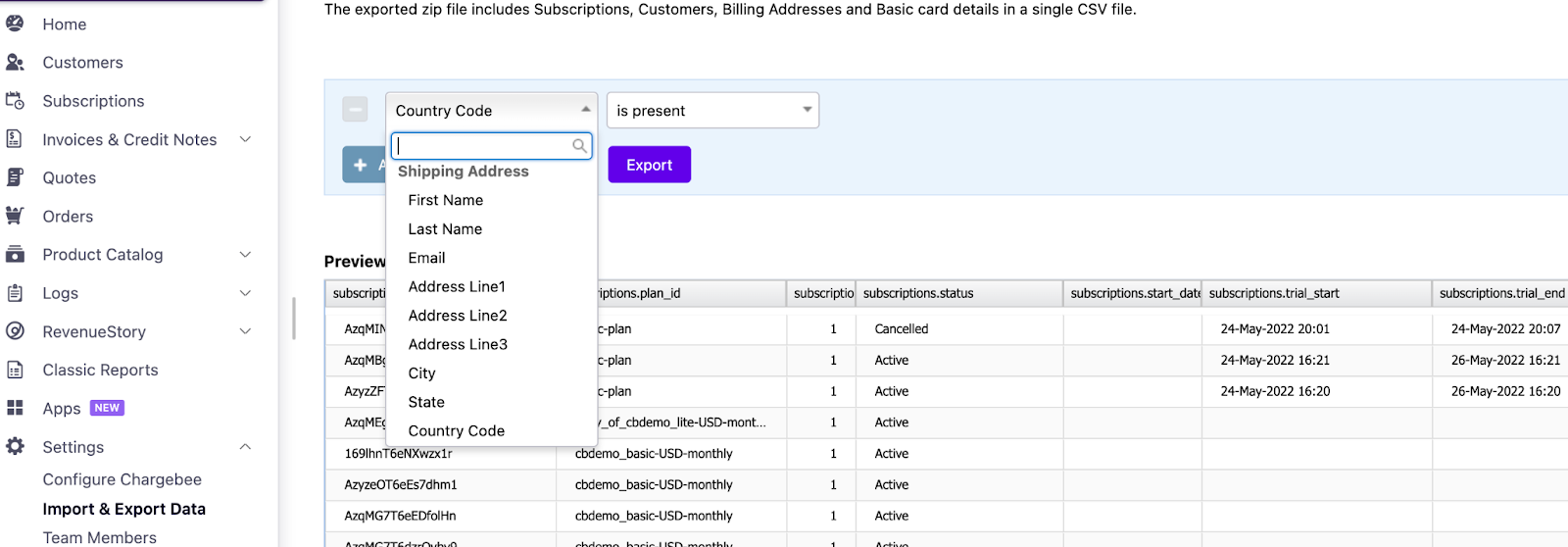The height and width of the screenshot is (547, 1568).
Task: Click the Customers people icon
Action: (x=15, y=62)
